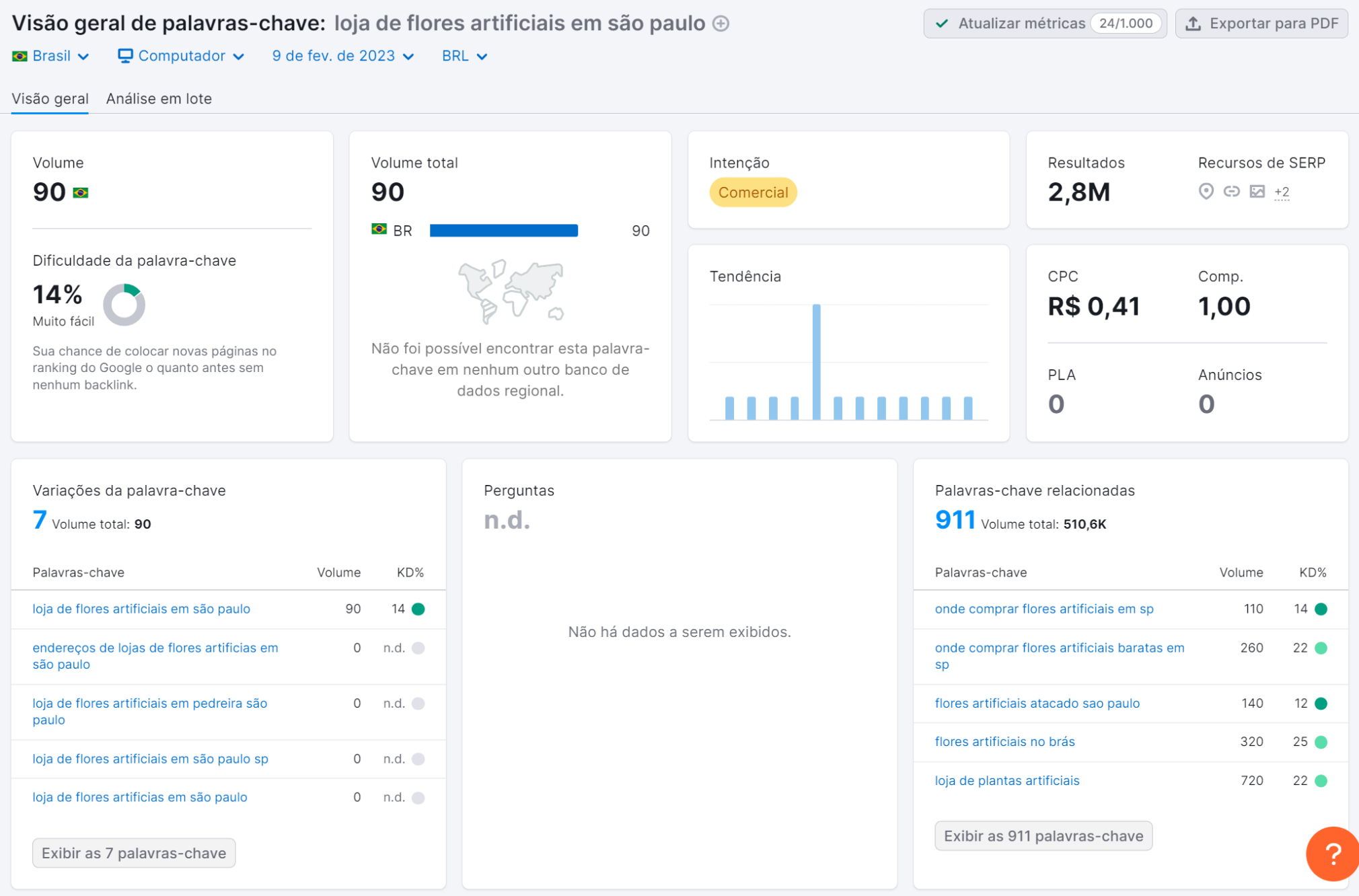Click Exportar para PDF button

[1261, 24]
